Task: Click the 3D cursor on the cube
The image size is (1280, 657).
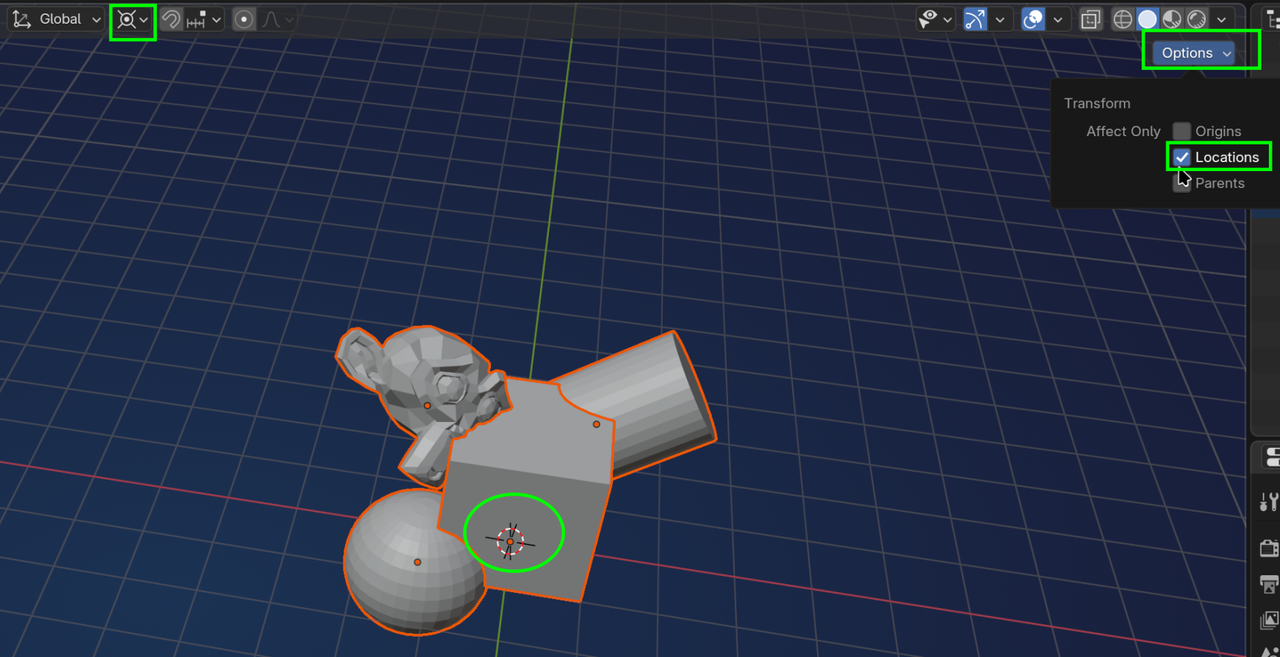Action: pyautogui.click(x=510, y=541)
